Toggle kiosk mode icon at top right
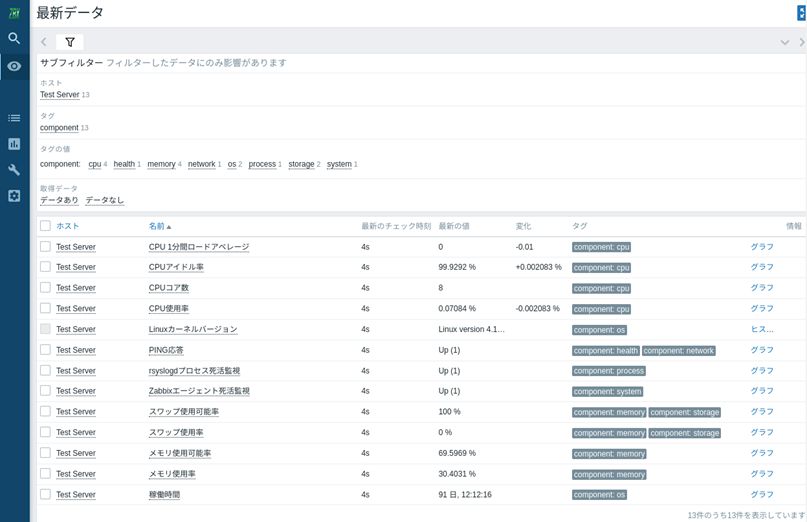807x522 pixels. [x=801, y=13]
